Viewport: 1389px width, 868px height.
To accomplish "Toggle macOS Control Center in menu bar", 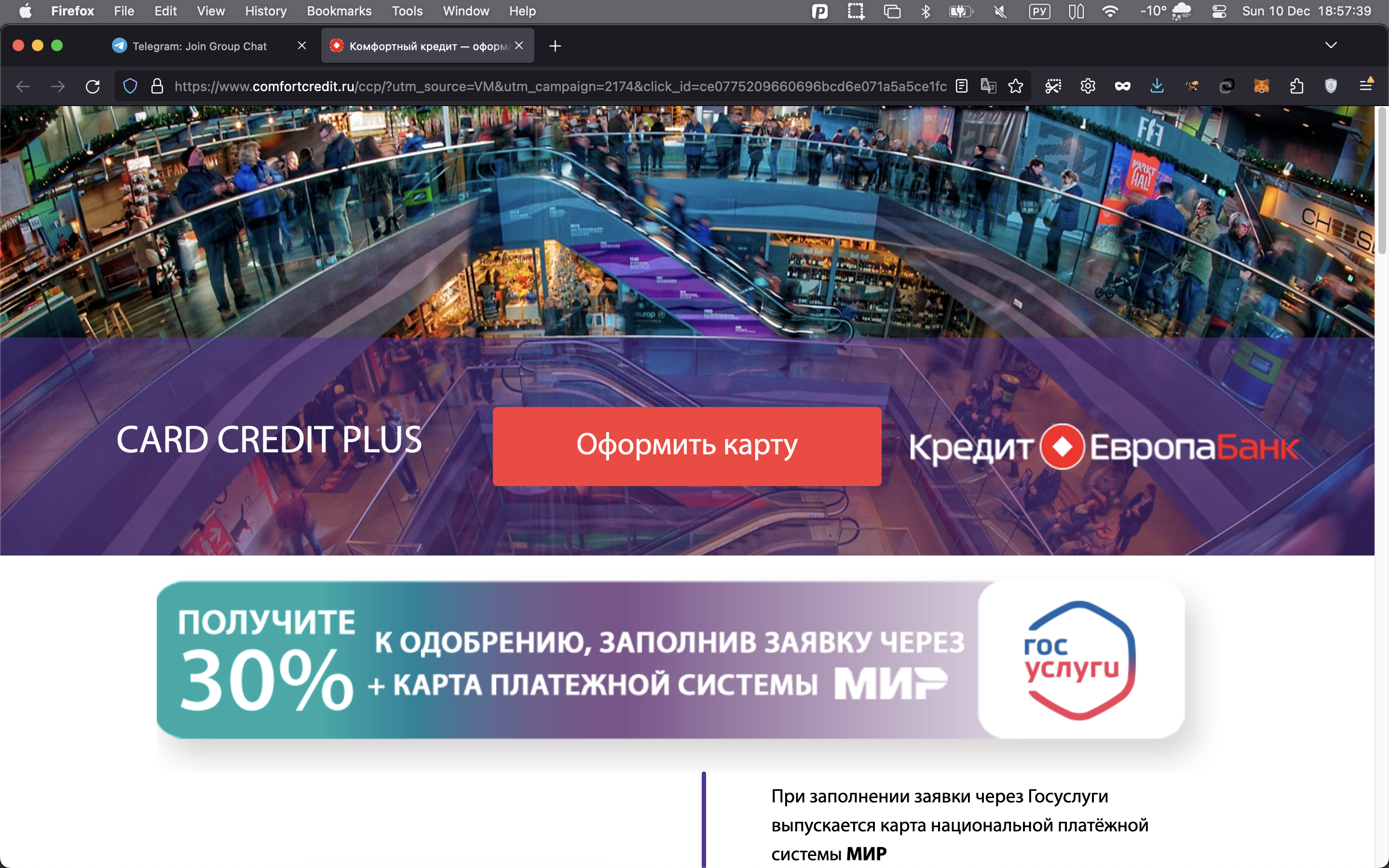I will coord(1219,12).
